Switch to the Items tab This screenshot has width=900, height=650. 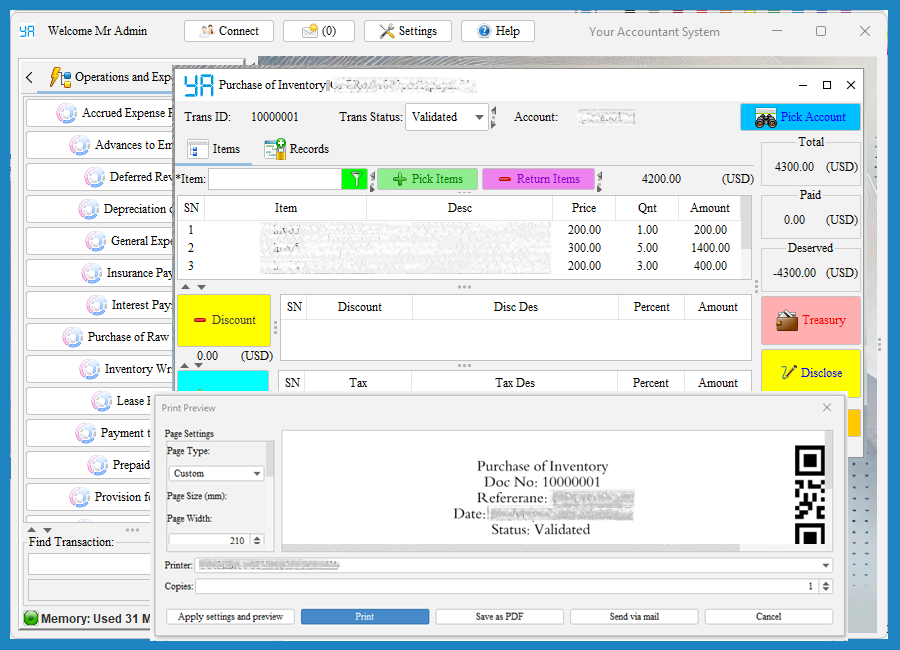coord(214,149)
